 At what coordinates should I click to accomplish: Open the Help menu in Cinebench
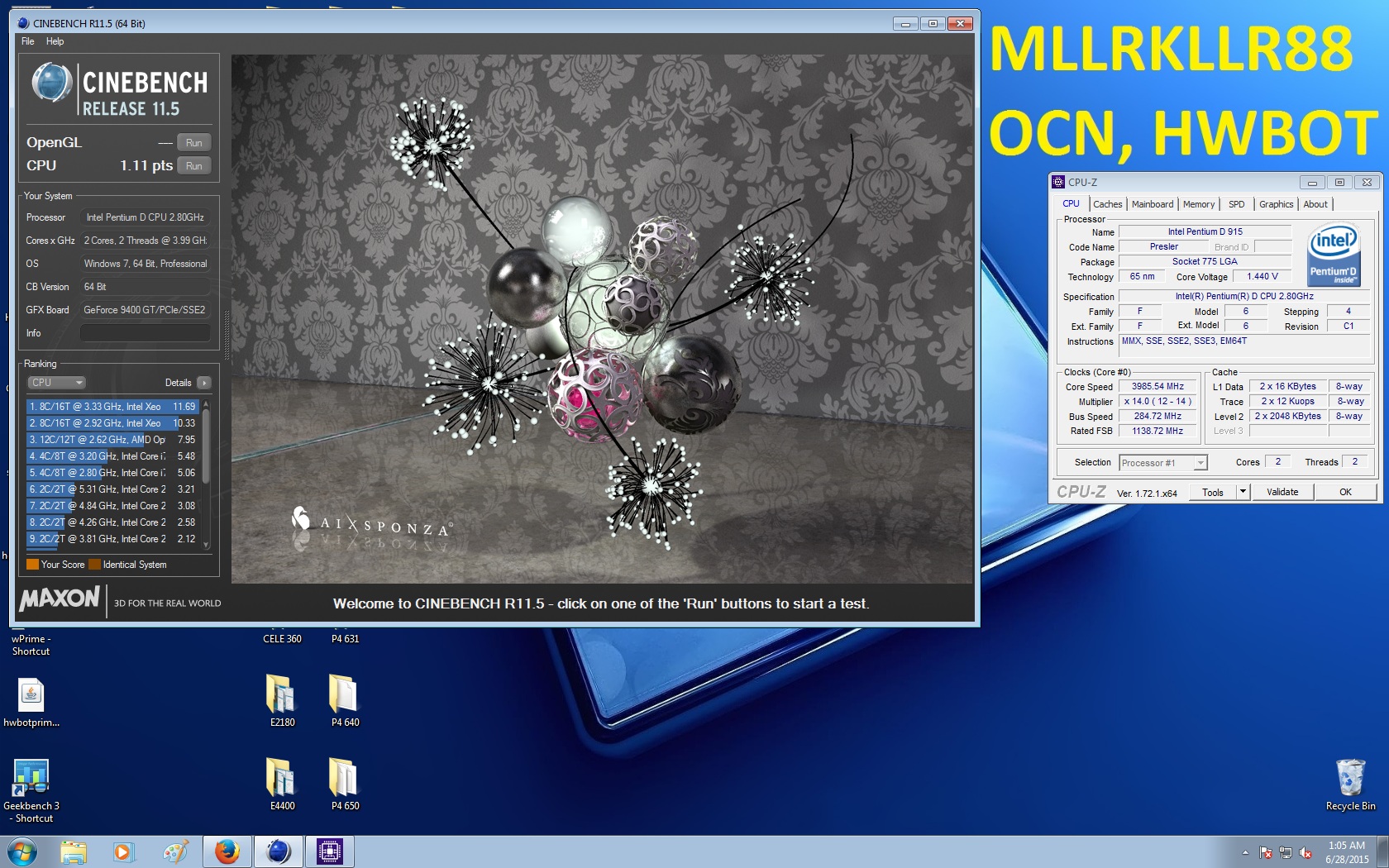[x=55, y=41]
